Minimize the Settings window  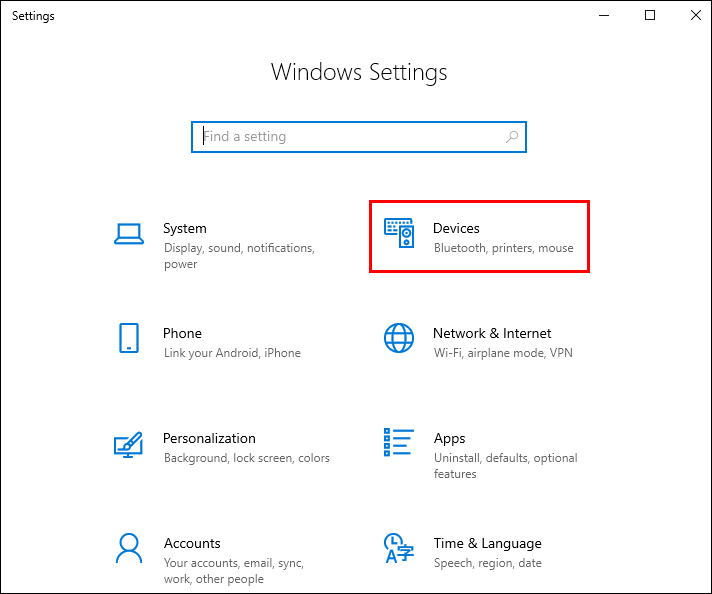point(604,15)
